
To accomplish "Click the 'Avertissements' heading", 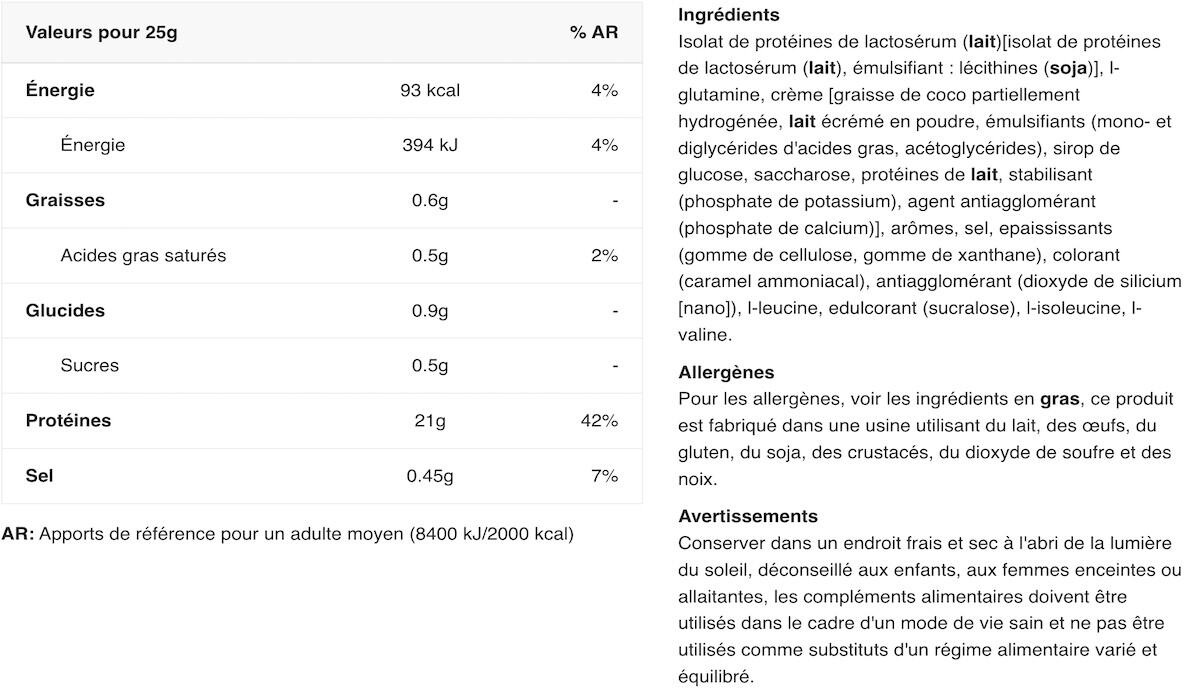I will pyautogui.click(x=748, y=516).
